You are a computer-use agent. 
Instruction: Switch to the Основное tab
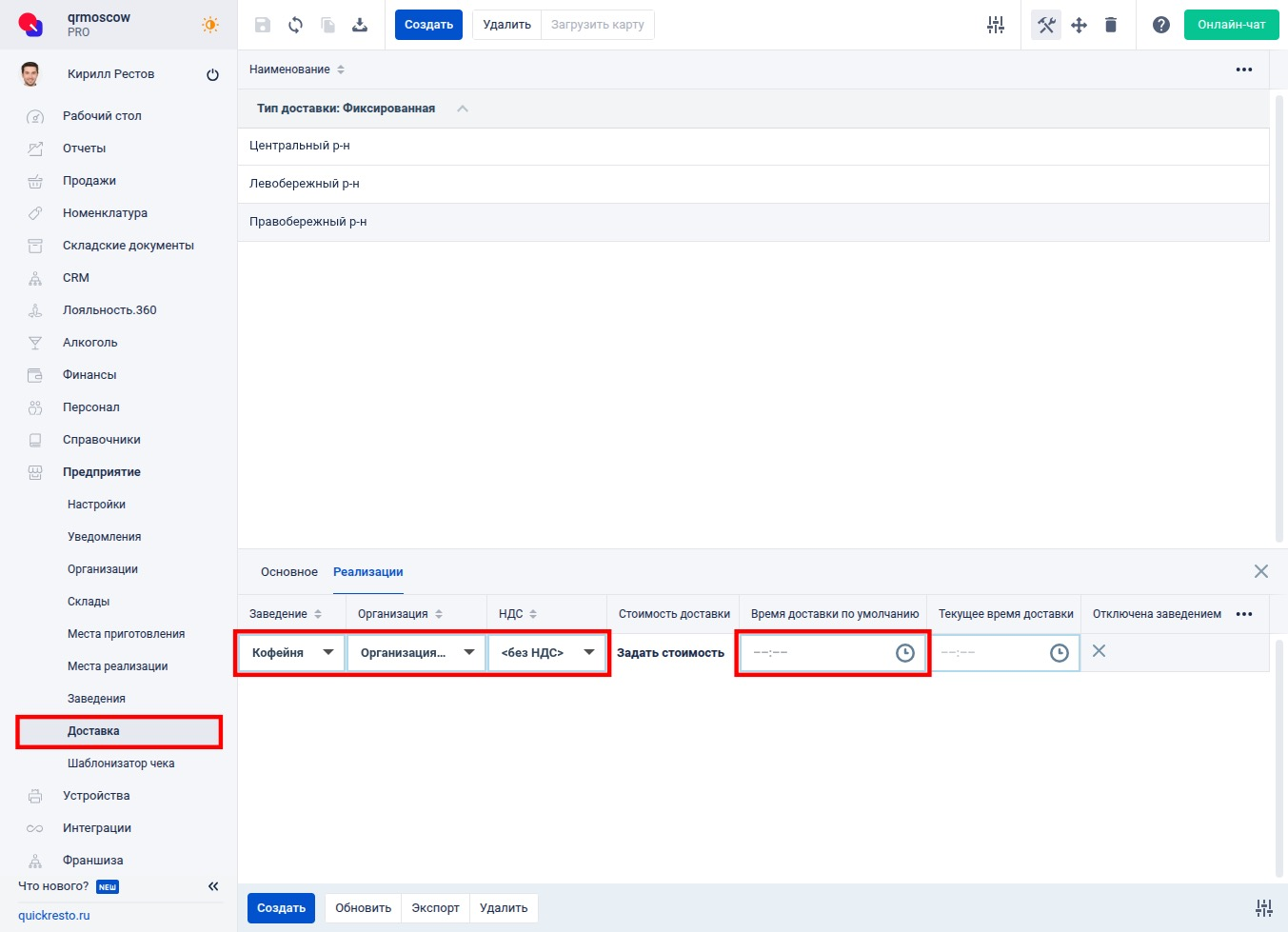(x=288, y=572)
